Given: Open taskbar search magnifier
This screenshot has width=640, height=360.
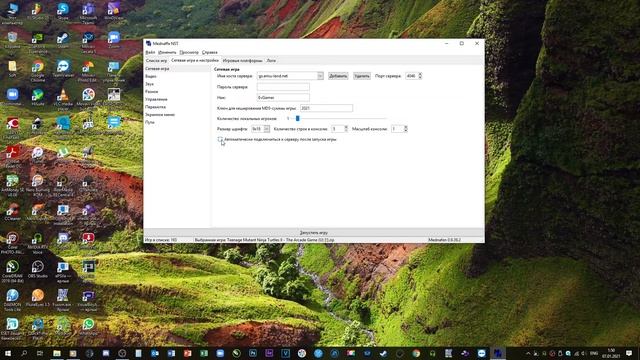Looking at the screenshot, I should [24, 353].
